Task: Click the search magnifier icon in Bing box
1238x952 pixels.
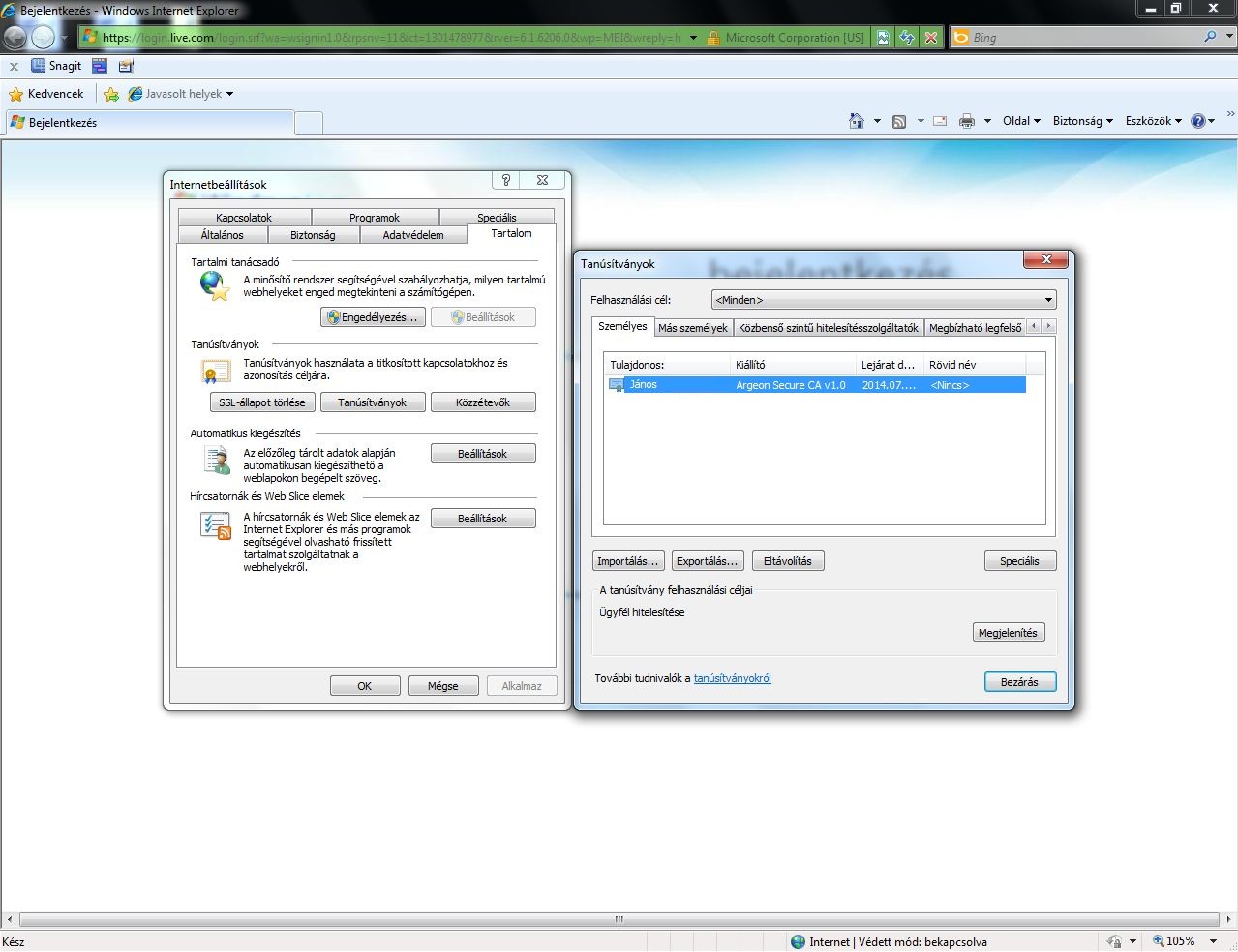Action: pos(1210,37)
